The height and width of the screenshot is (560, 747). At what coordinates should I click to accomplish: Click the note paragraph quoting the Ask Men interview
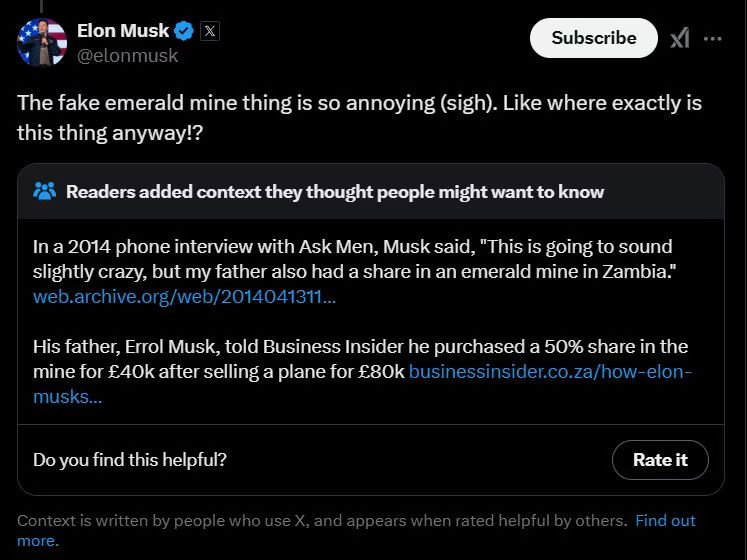pos(352,258)
